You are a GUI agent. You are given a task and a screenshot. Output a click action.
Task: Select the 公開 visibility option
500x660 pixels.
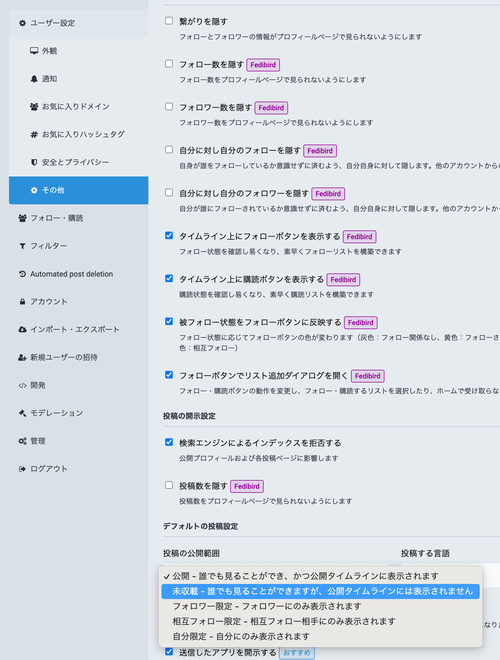tap(321, 576)
